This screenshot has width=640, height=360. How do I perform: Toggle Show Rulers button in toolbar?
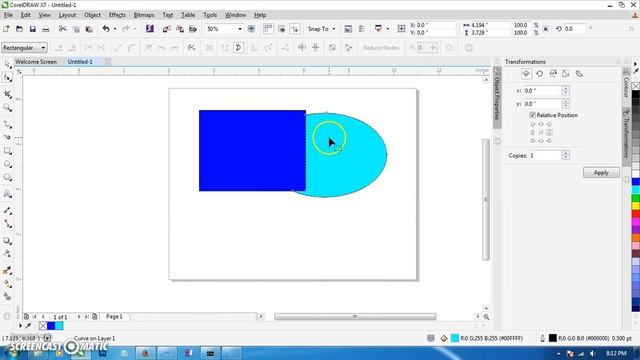268,29
